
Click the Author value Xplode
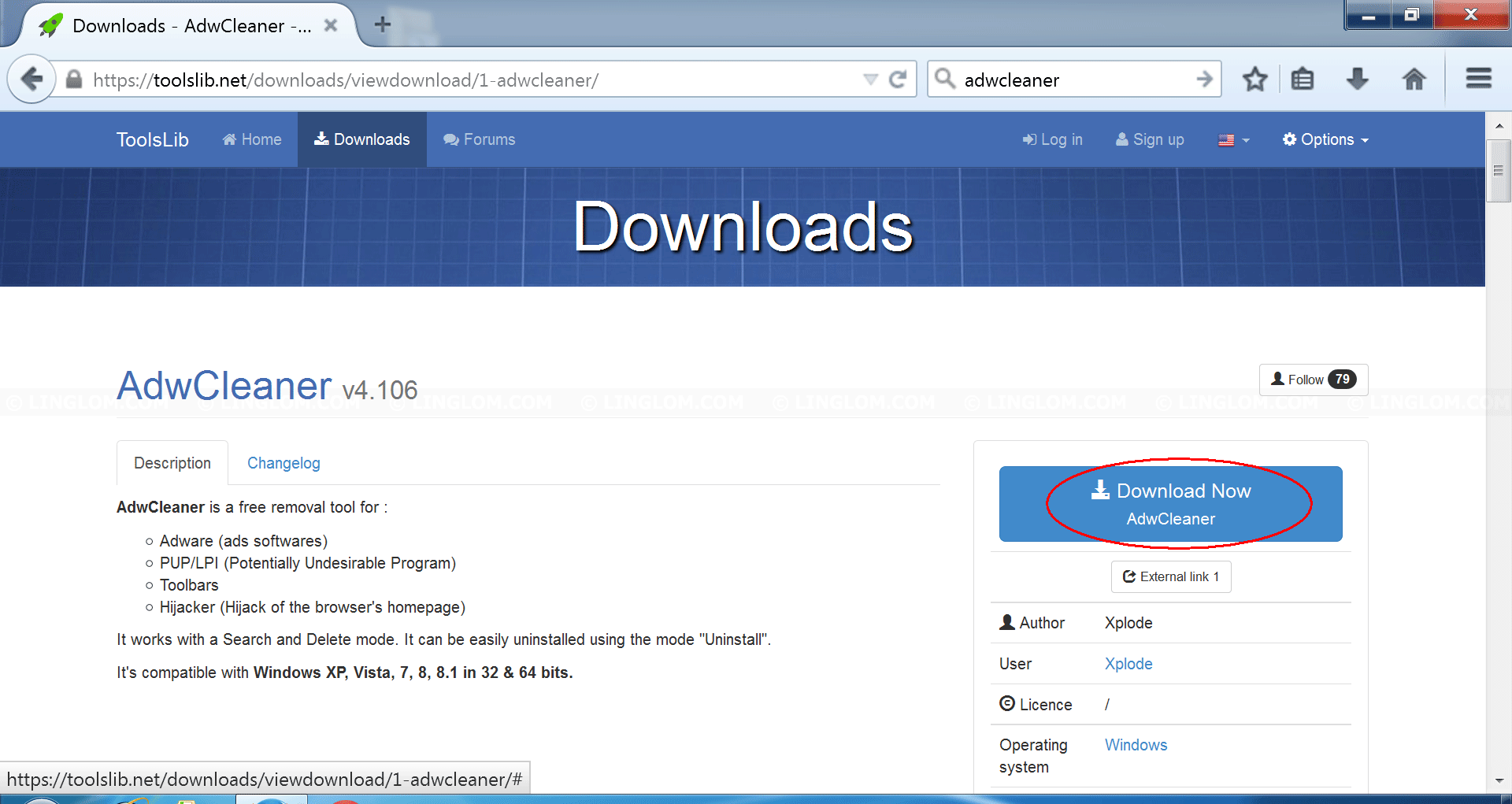click(1128, 623)
